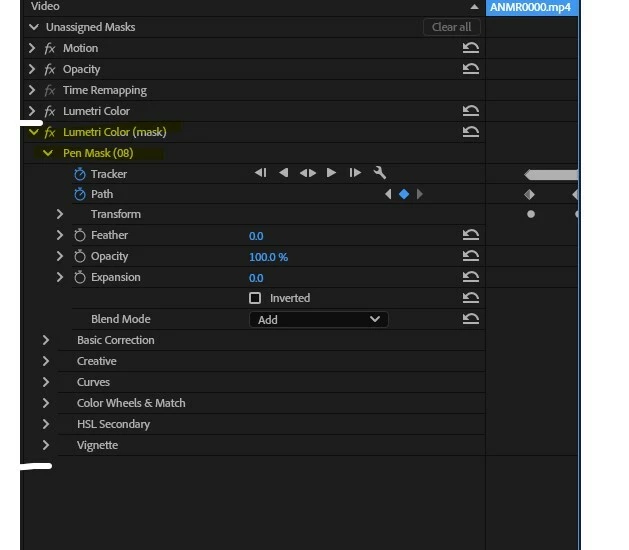The width and height of the screenshot is (629, 550).
Task: Open the tracking method wrench menu
Action: (x=379, y=173)
